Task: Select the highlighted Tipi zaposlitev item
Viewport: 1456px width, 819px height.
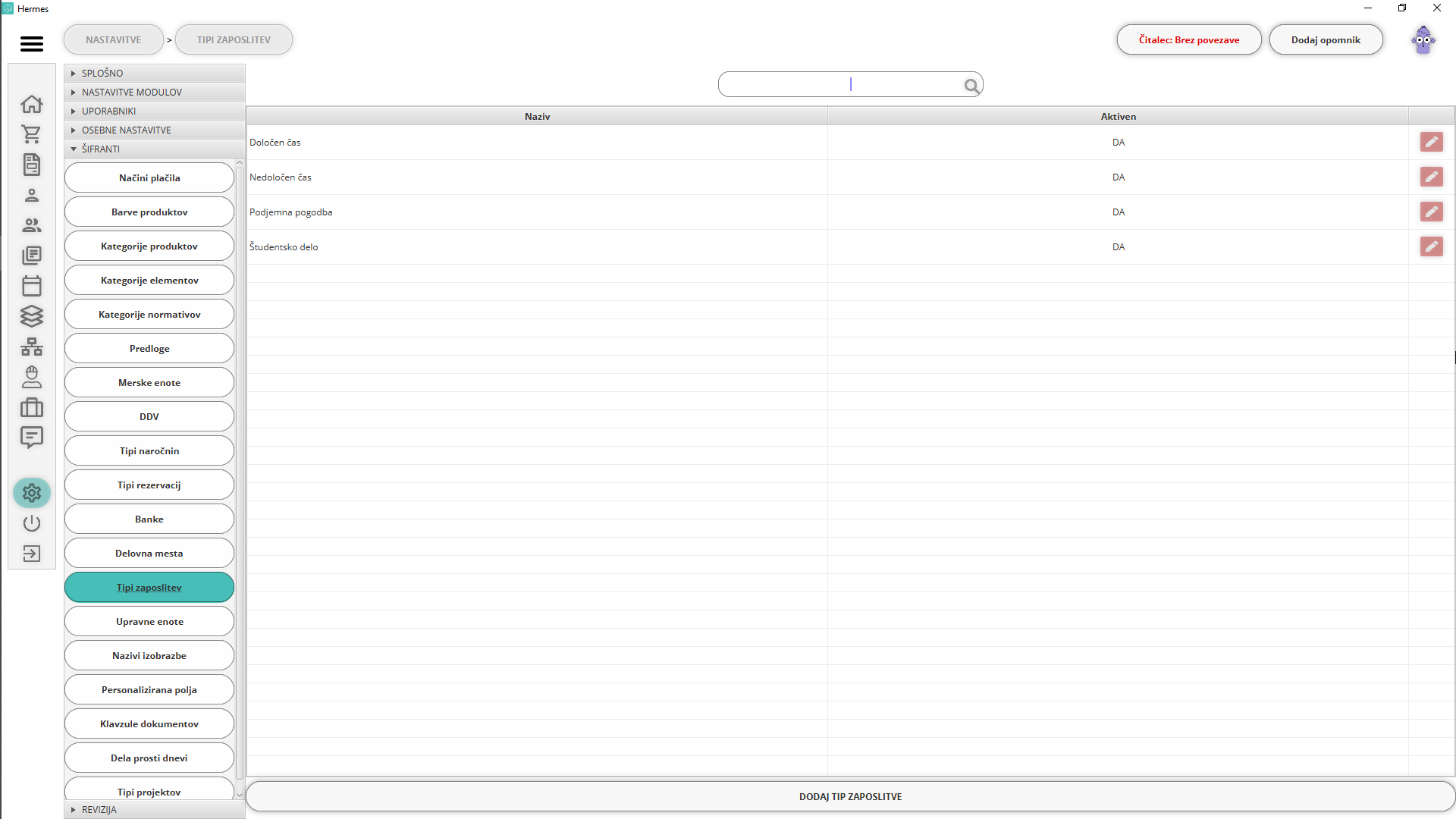Action: (149, 587)
